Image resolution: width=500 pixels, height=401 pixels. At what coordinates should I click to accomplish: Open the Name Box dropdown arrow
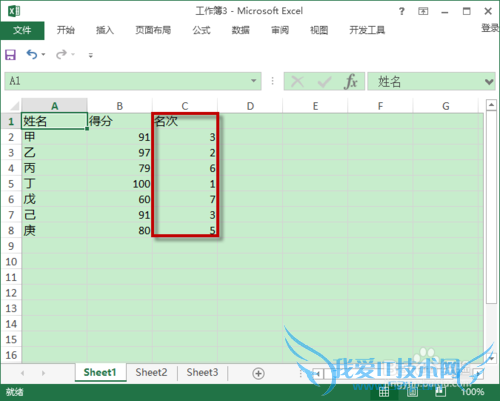[254, 81]
